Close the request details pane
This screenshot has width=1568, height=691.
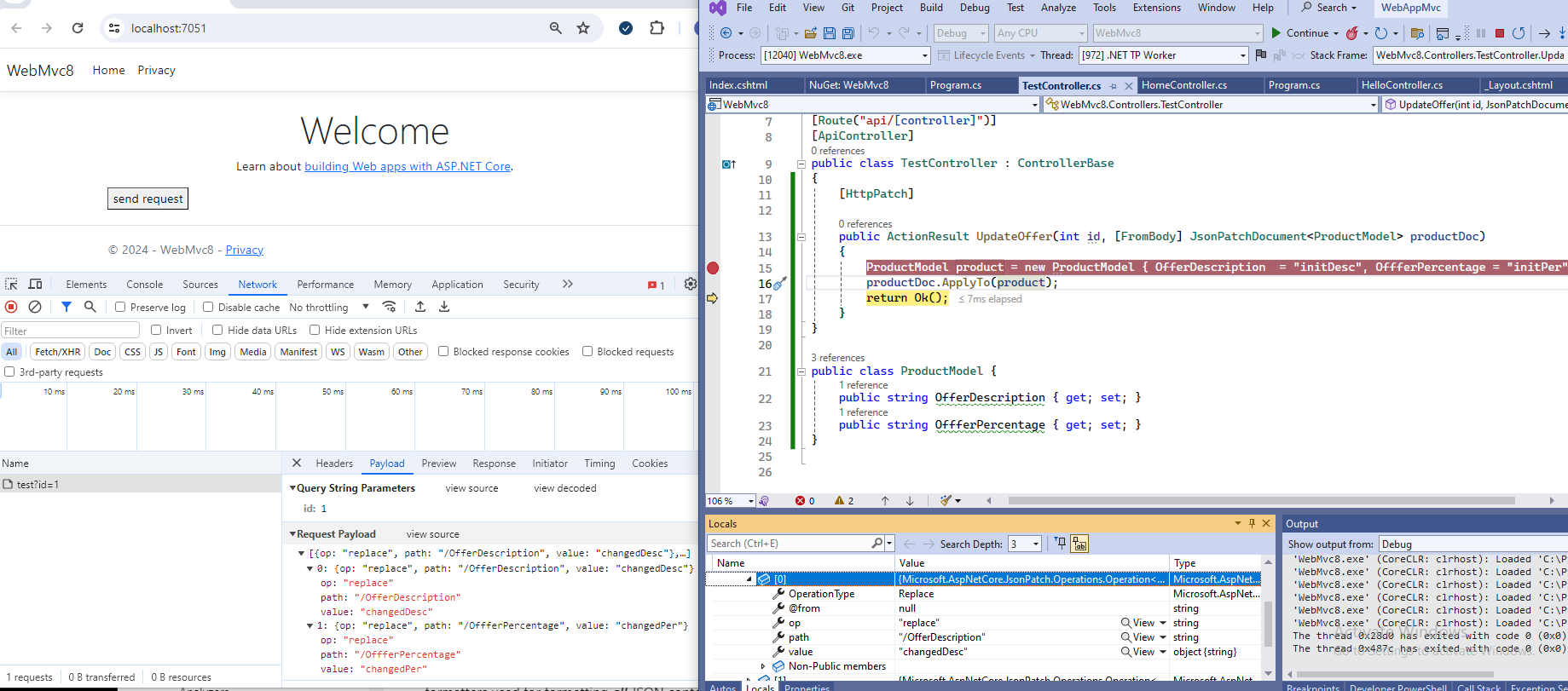tap(297, 463)
